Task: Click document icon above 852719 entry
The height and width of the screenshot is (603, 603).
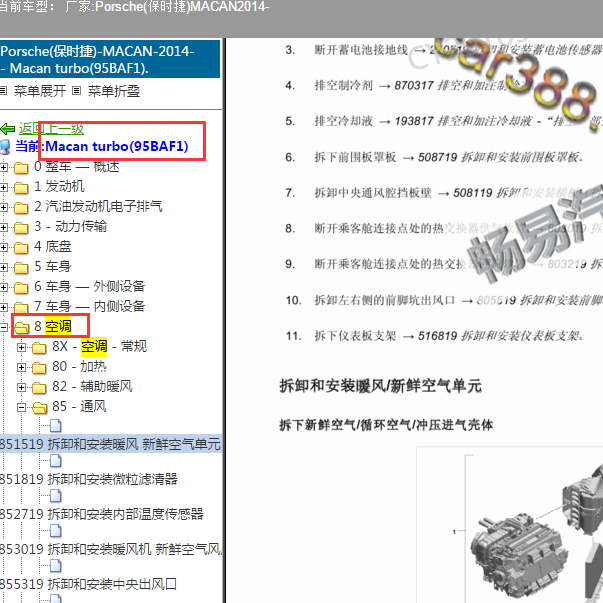Action: point(56,496)
